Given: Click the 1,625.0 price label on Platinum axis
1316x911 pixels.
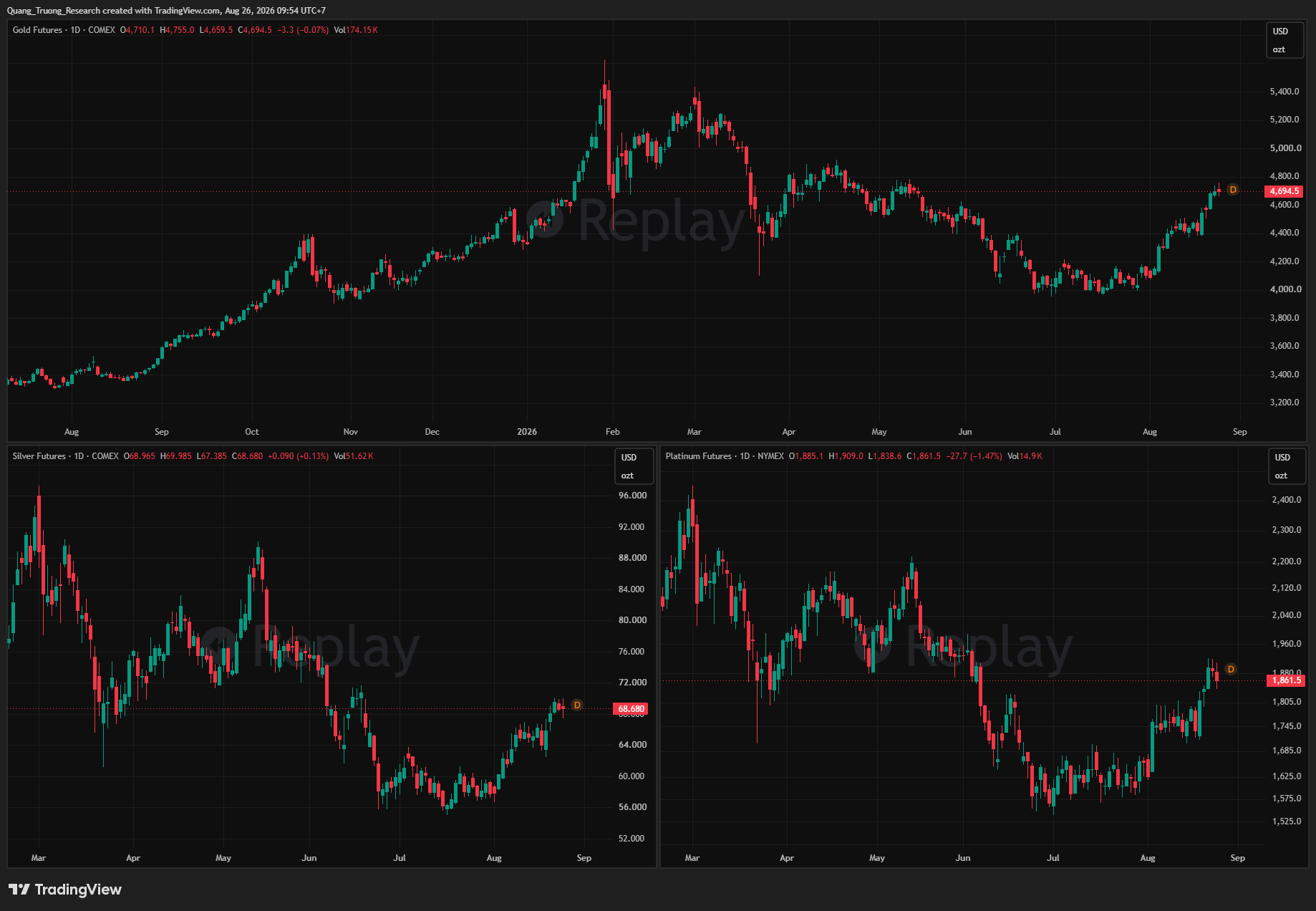Looking at the screenshot, I should click(1287, 776).
